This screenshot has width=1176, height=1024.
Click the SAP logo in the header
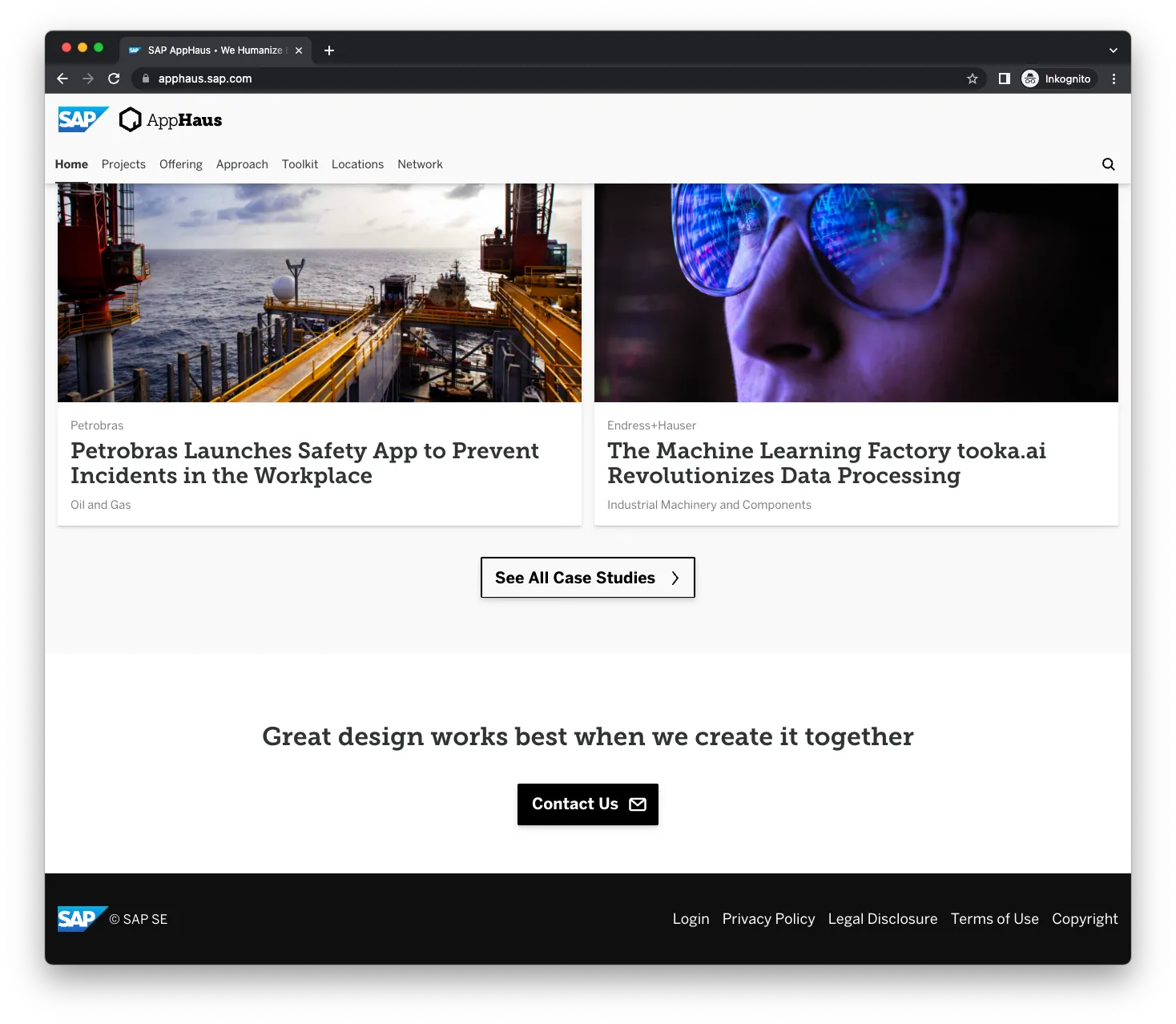tap(82, 119)
